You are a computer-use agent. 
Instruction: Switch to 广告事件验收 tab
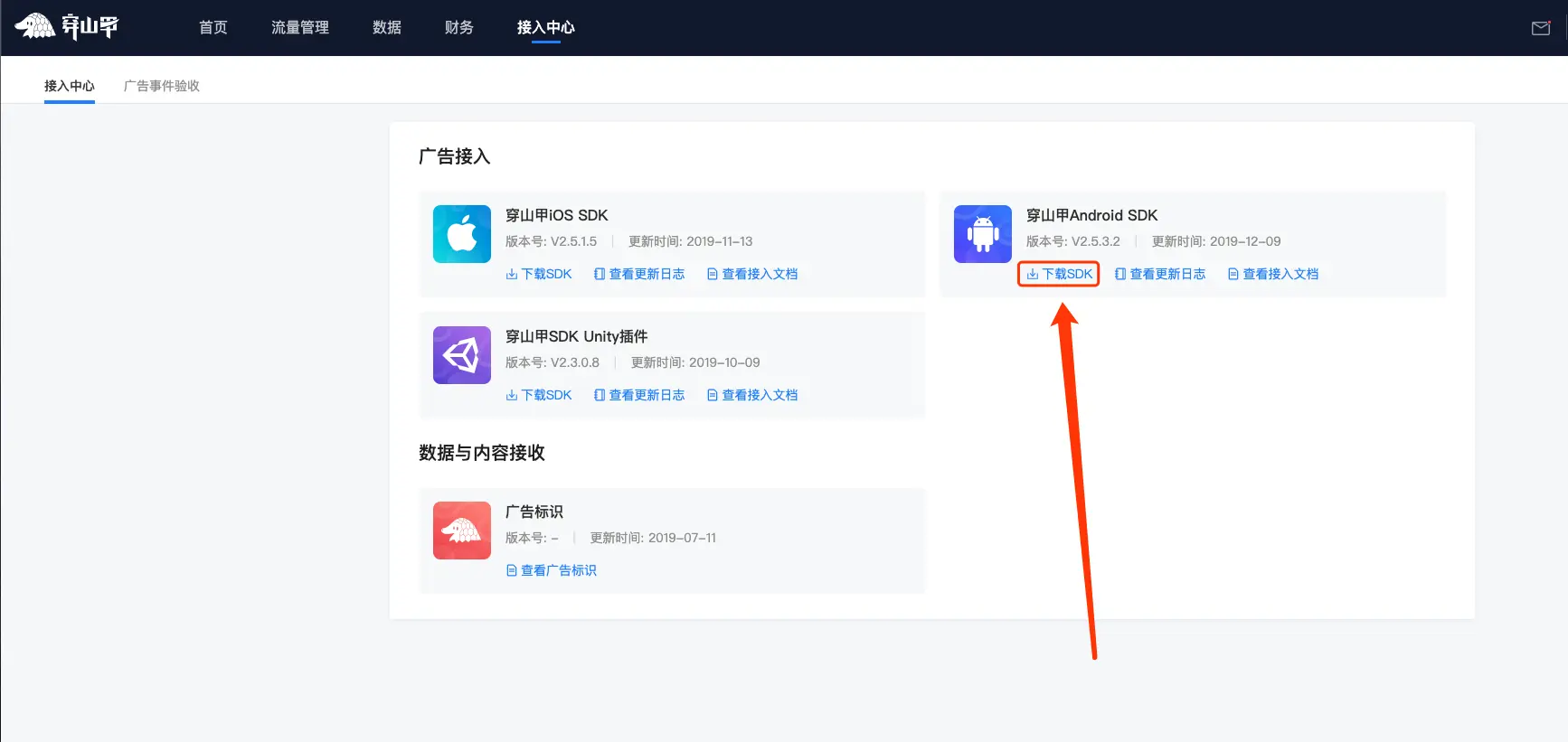click(162, 86)
